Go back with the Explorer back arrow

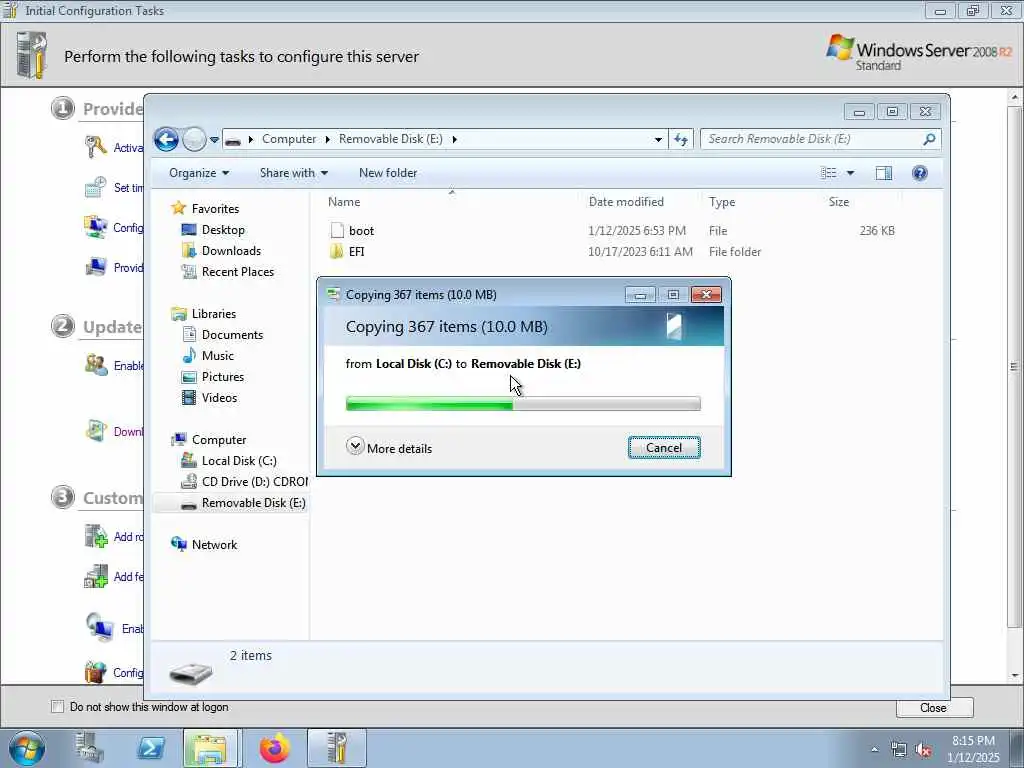167,139
